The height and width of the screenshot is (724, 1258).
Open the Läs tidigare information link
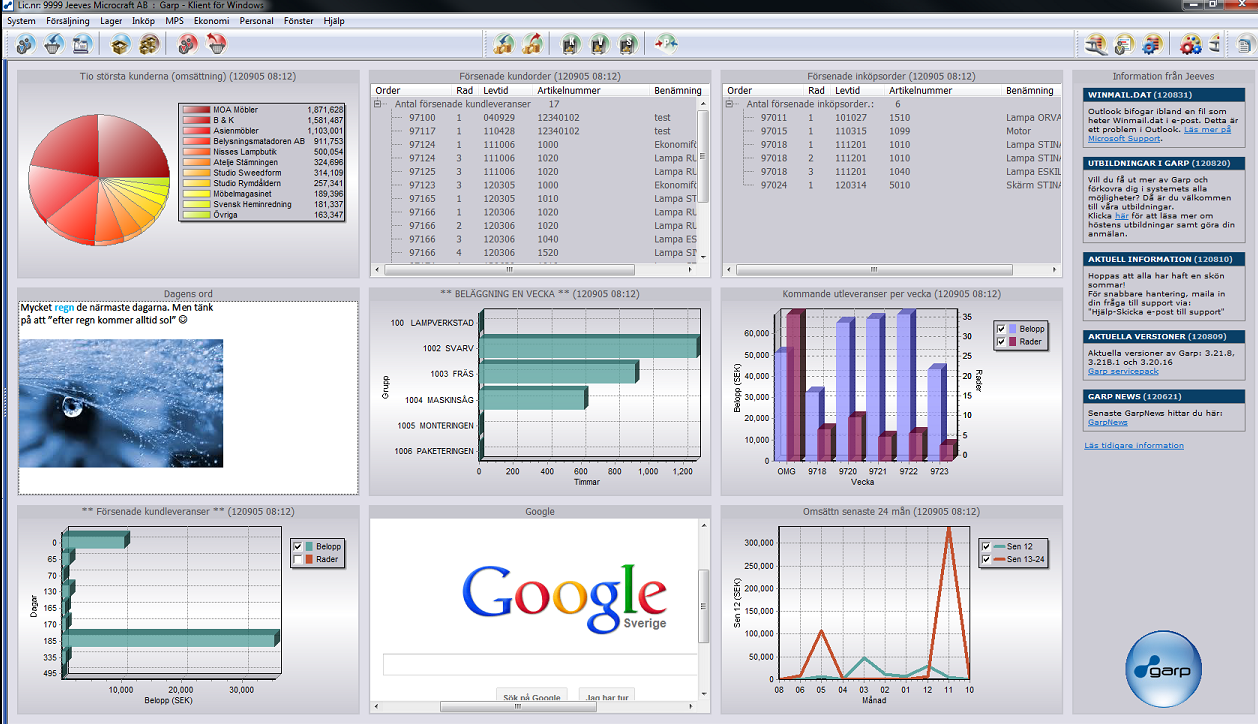click(1134, 446)
